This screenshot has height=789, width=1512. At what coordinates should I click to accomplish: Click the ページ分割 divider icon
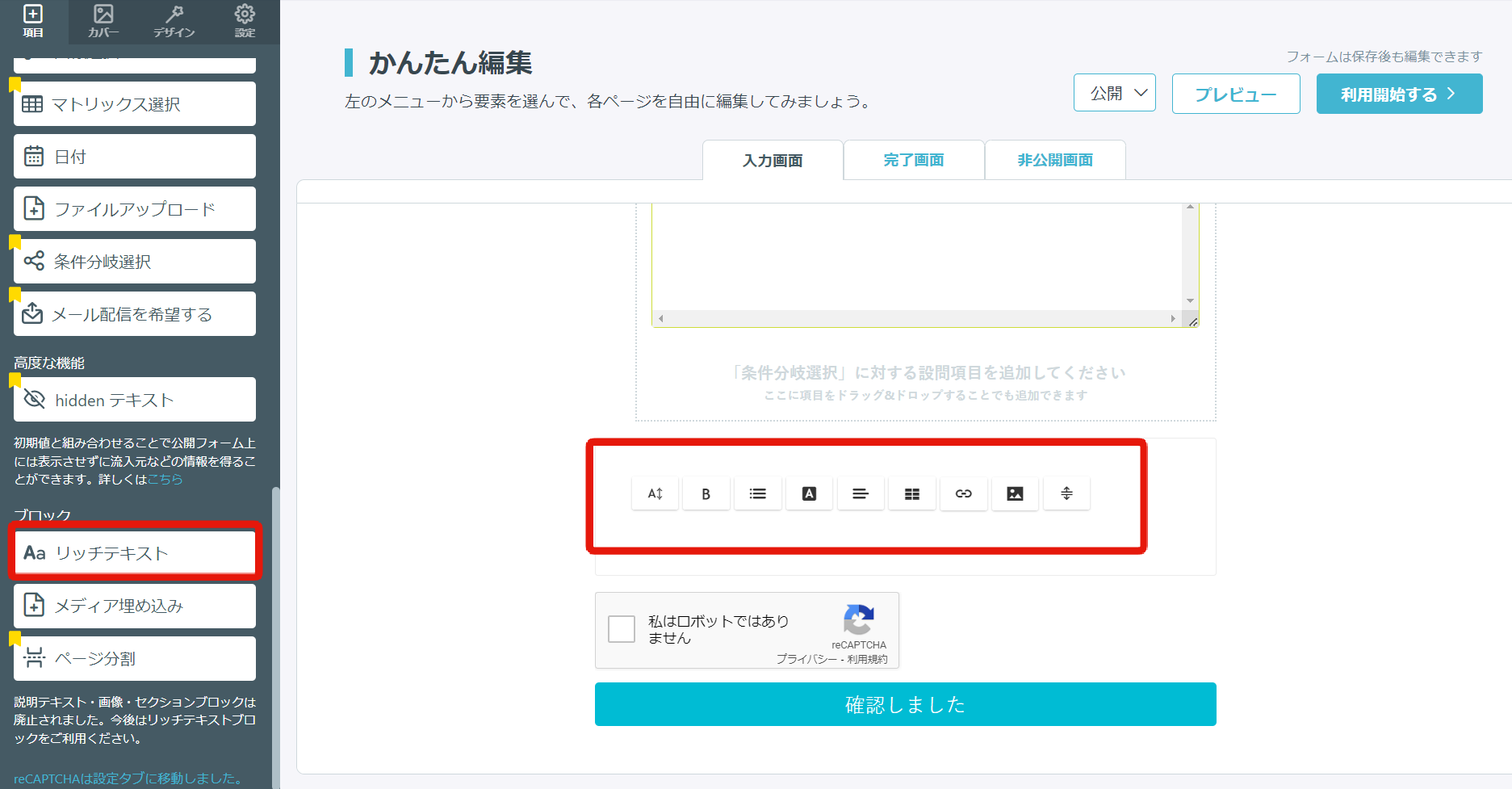pyautogui.click(x=34, y=657)
